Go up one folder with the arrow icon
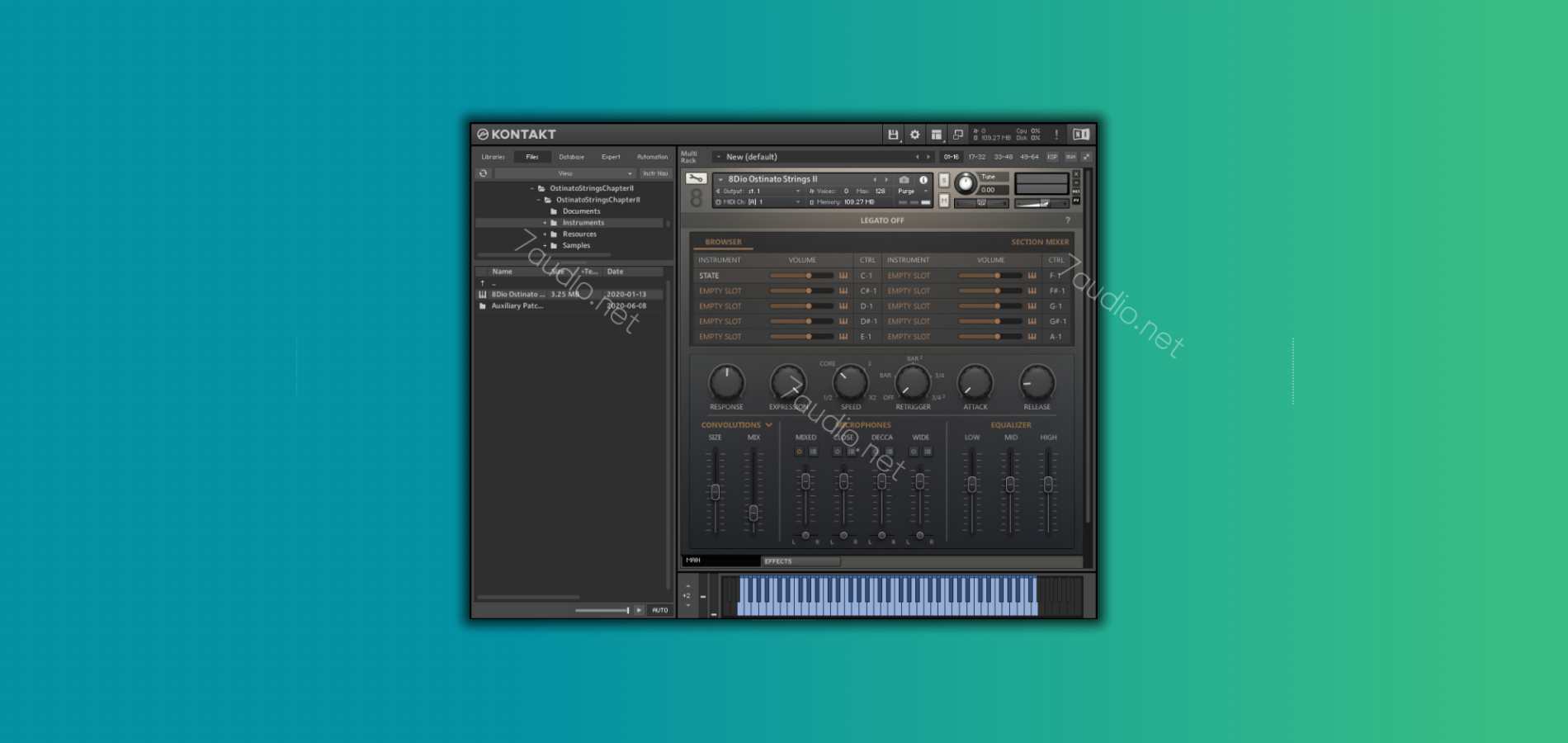The width and height of the screenshot is (1568, 743). click(483, 283)
